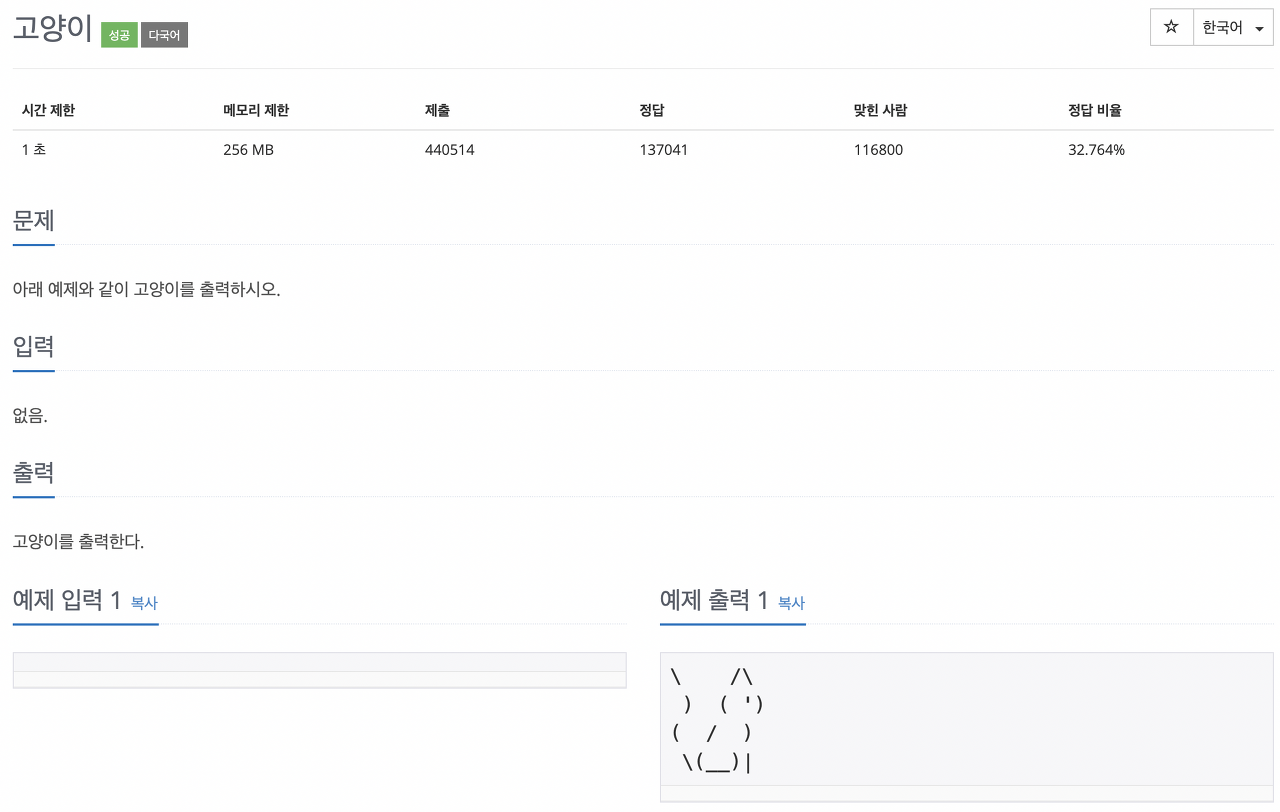Screen dimensions: 1280x812
Task: Click the 출력 section heading
Action: tap(33, 472)
